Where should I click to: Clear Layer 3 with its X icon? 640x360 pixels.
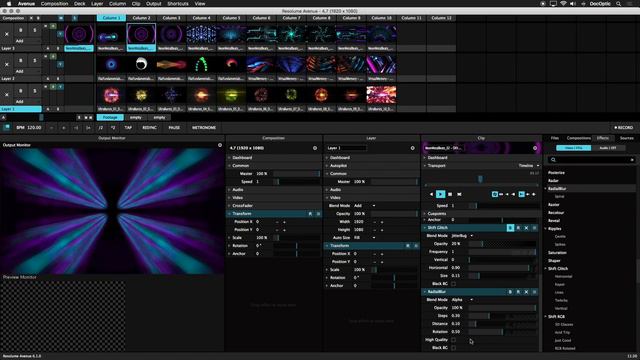7,34
